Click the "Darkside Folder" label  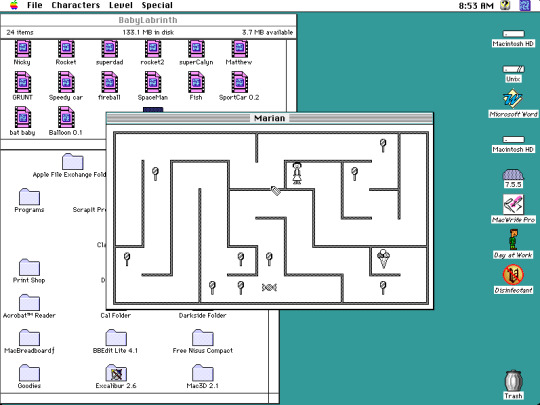click(x=202, y=315)
